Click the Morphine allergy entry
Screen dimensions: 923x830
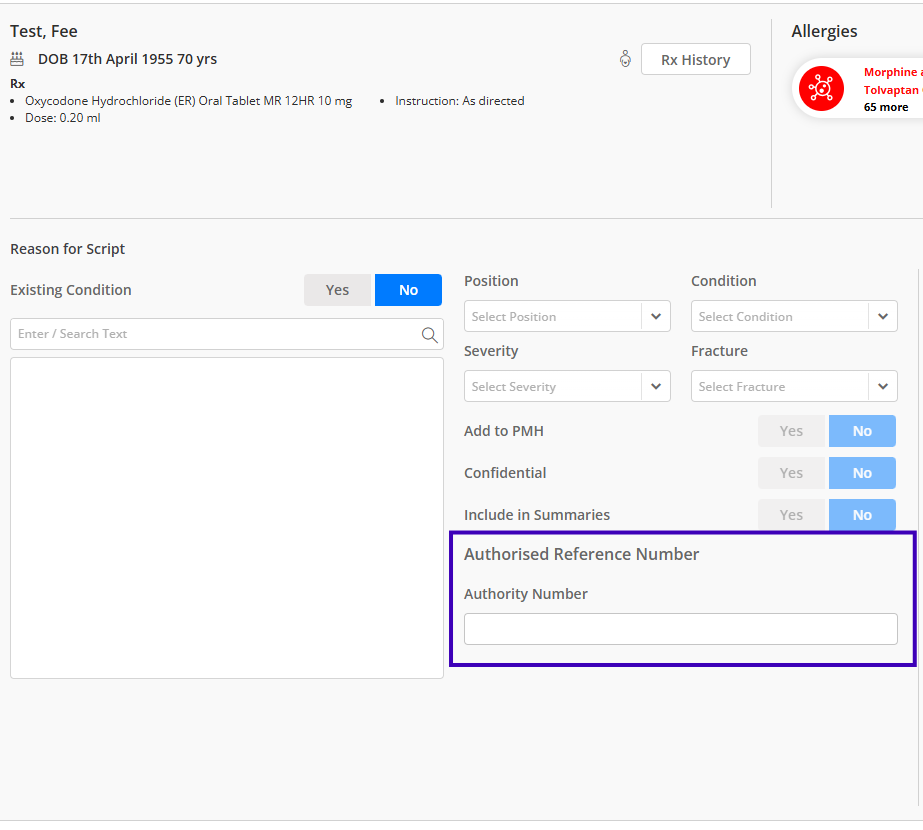[x=891, y=72]
